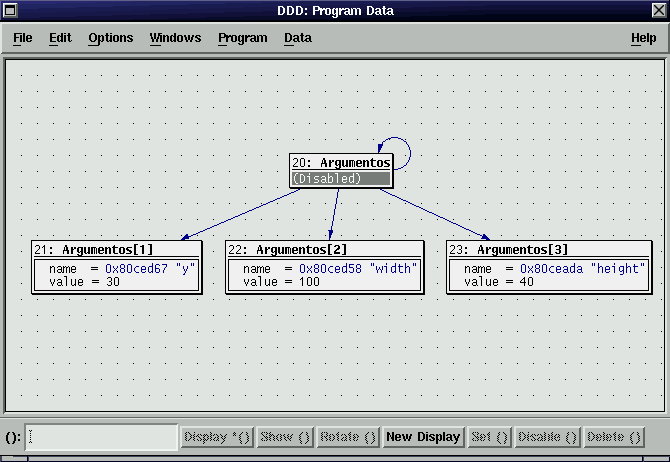Open the Help menu

(x=643, y=38)
